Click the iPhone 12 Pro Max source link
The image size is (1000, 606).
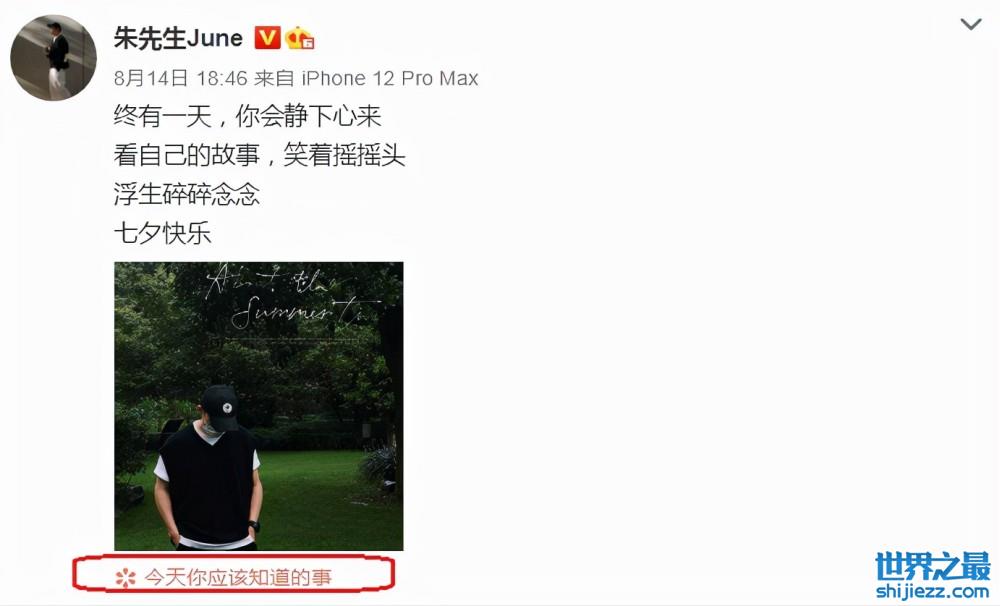coord(390,78)
